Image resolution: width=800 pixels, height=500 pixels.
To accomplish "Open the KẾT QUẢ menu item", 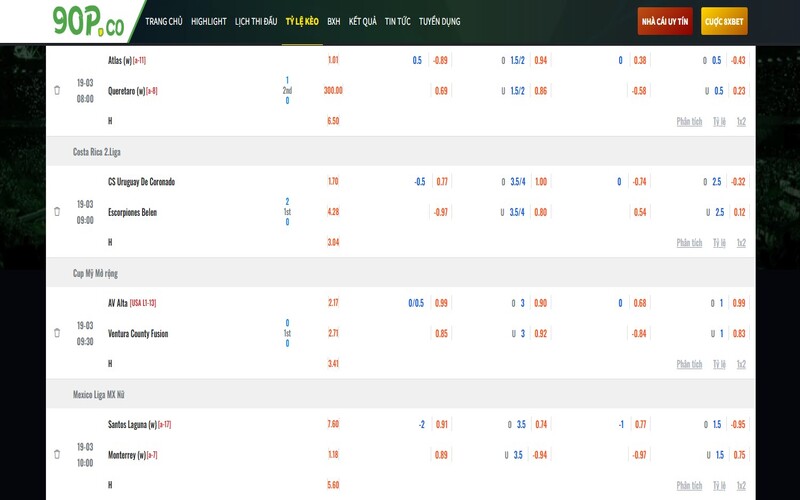I will point(363,21).
